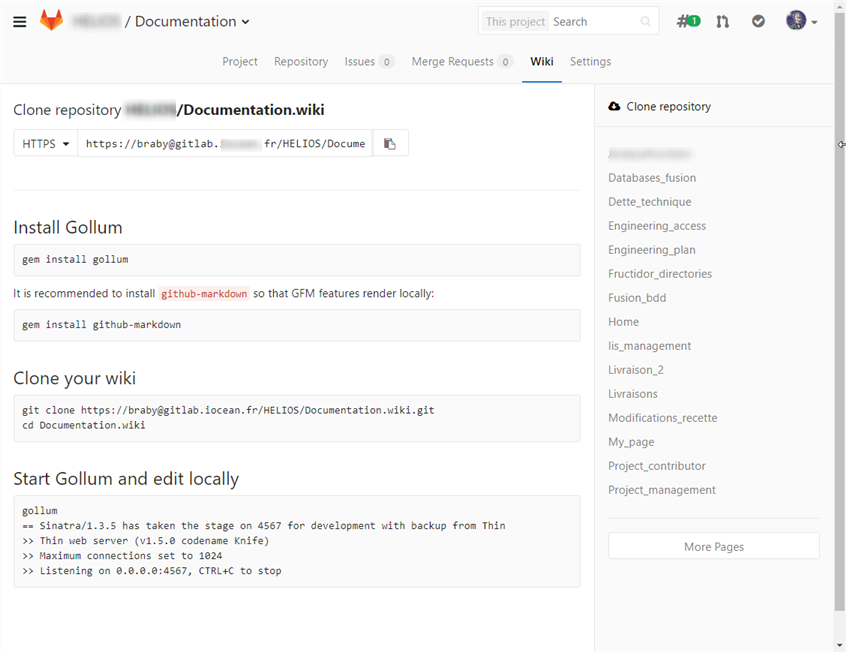Image resolution: width=846 pixels, height=652 pixels.
Task: Expand the Documentation project title dropdown
Action: tap(243, 21)
